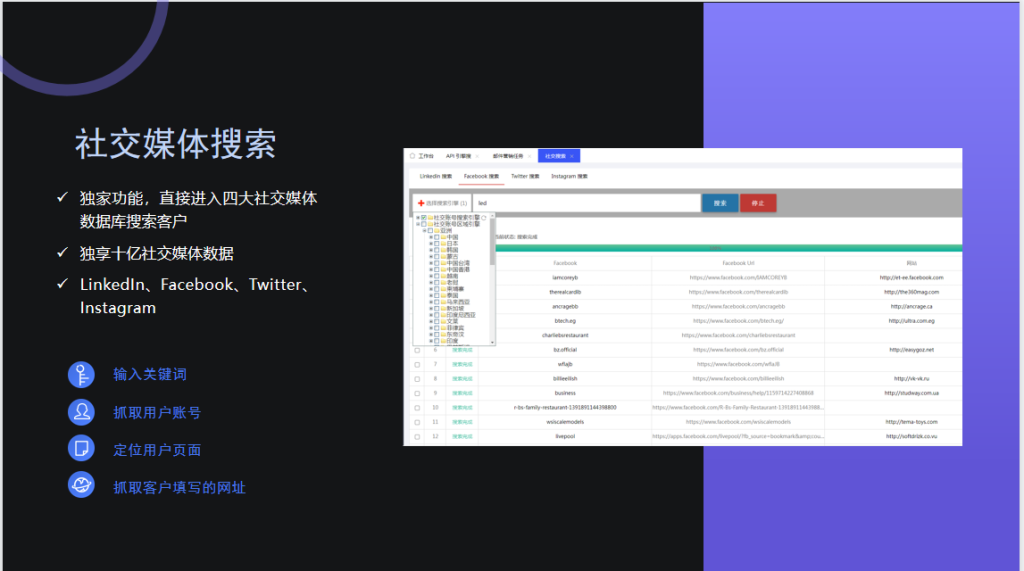
Task: Check the 中国 checkbox in the tree
Action: tap(437, 237)
